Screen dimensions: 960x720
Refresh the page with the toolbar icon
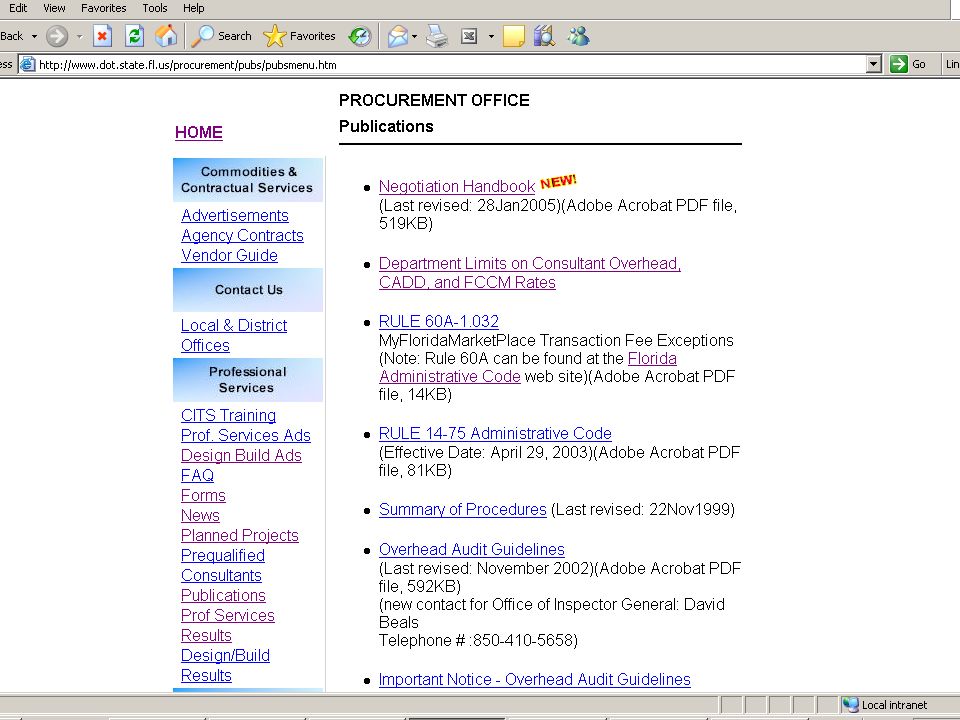[x=134, y=36]
